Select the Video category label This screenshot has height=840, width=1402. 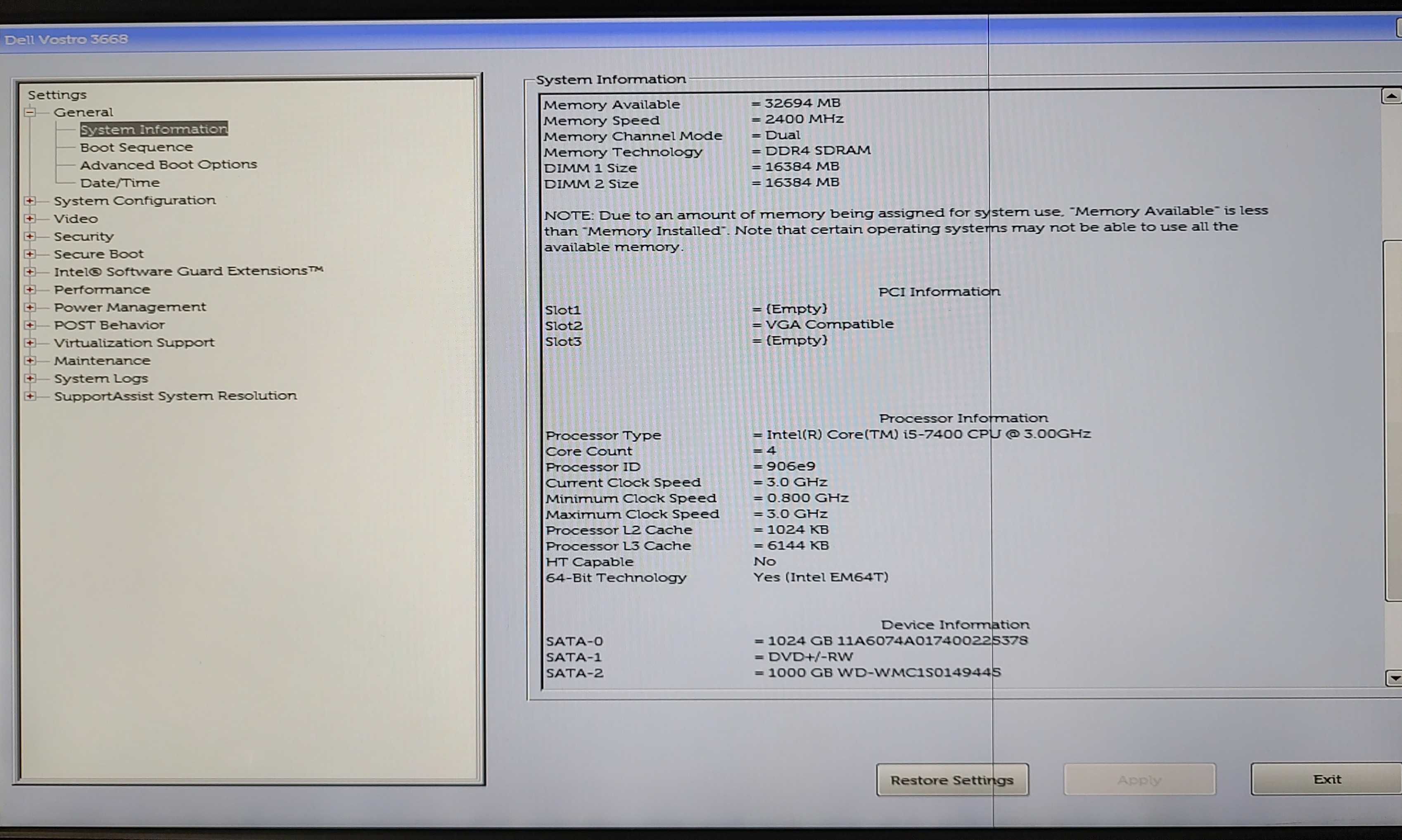(76, 218)
